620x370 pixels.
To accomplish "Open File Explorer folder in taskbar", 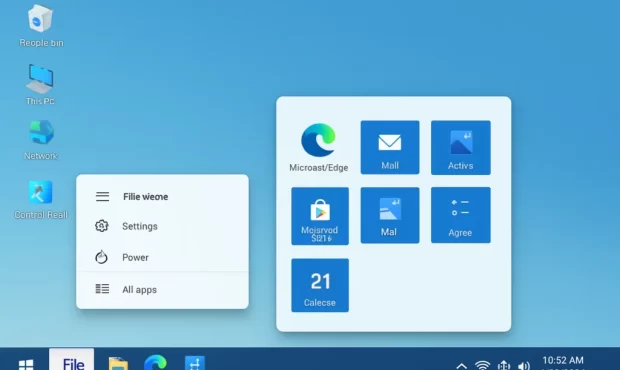I will 118,363.
